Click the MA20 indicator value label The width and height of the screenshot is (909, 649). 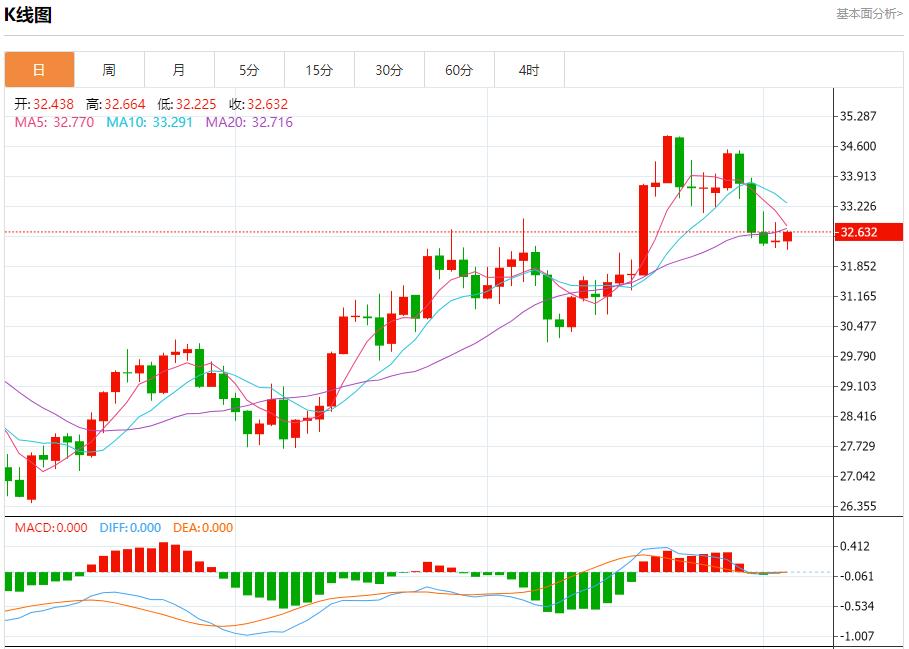[249, 122]
